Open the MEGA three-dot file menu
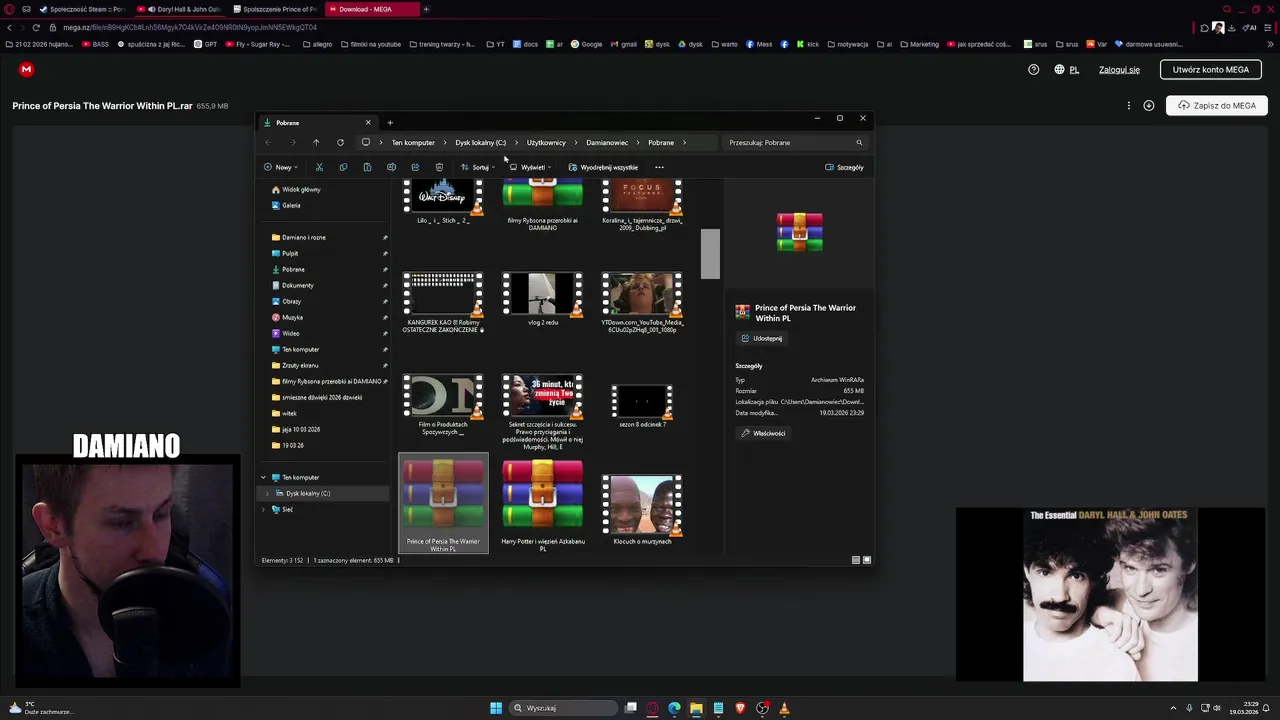Viewport: 1280px width, 720px height. [1129, 105]
